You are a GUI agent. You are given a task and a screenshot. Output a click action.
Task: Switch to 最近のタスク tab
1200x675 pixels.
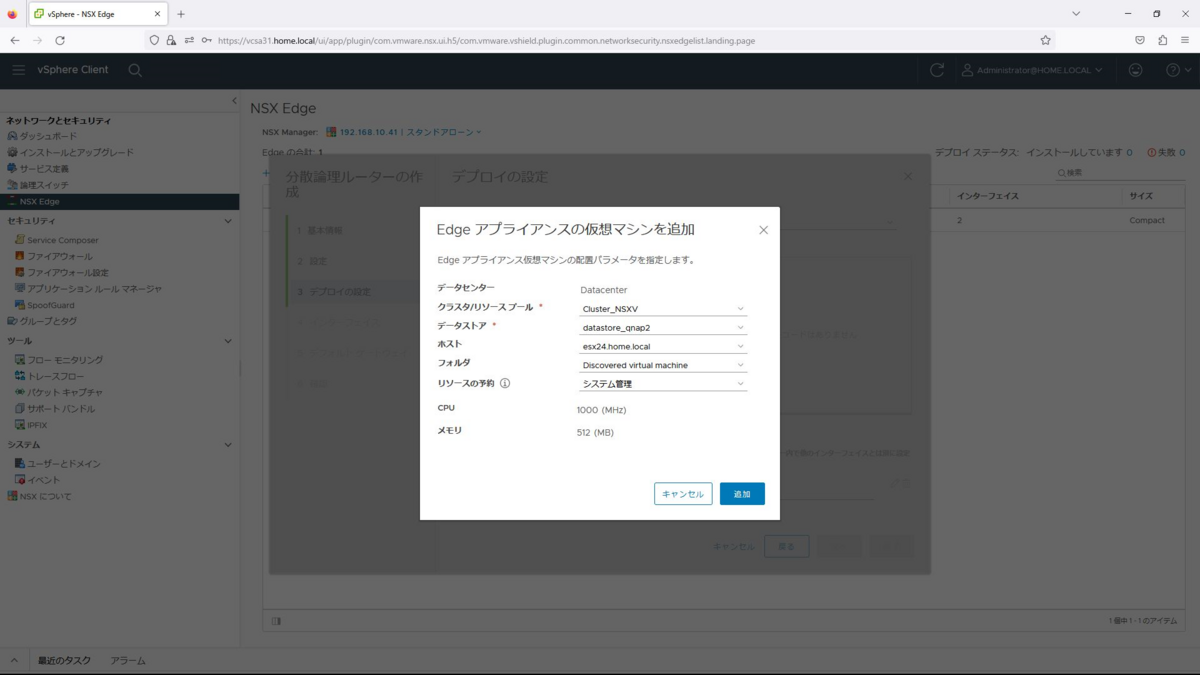pos(64,661)
